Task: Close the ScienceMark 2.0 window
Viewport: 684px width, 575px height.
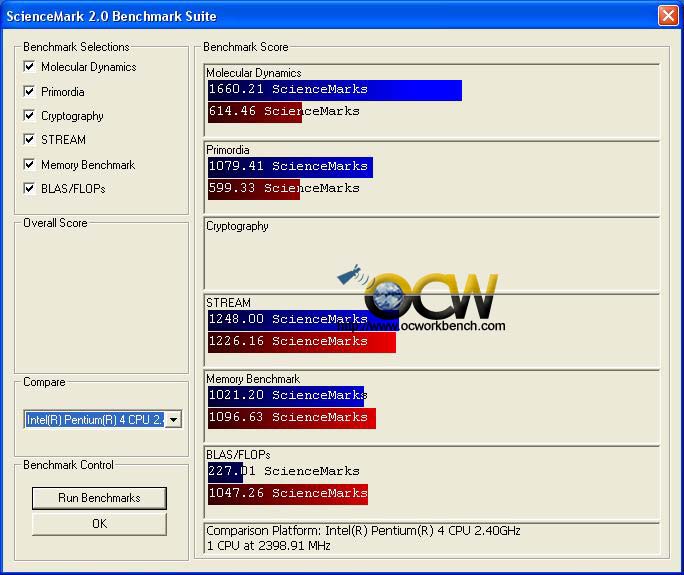Action: pyautogui.click(x=668, y=16)
